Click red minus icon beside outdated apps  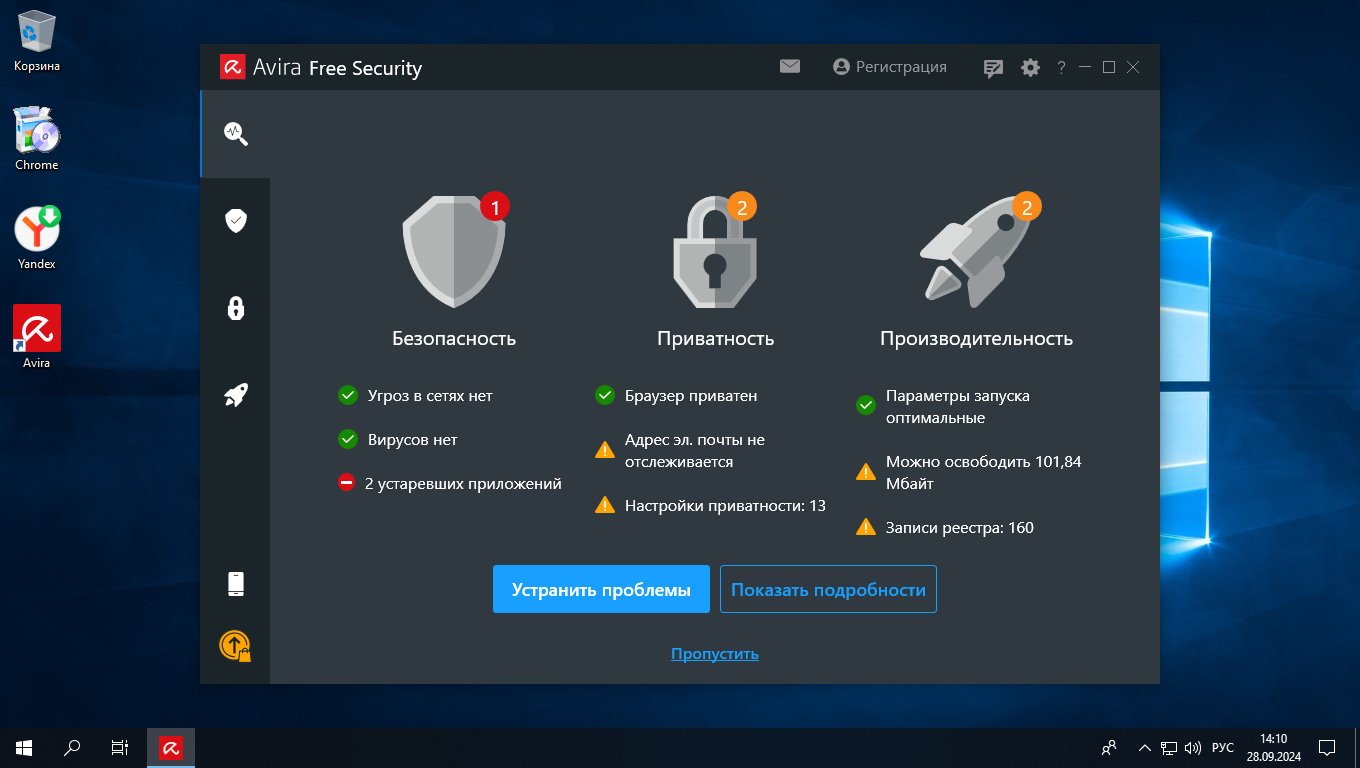tap(347, 484)
